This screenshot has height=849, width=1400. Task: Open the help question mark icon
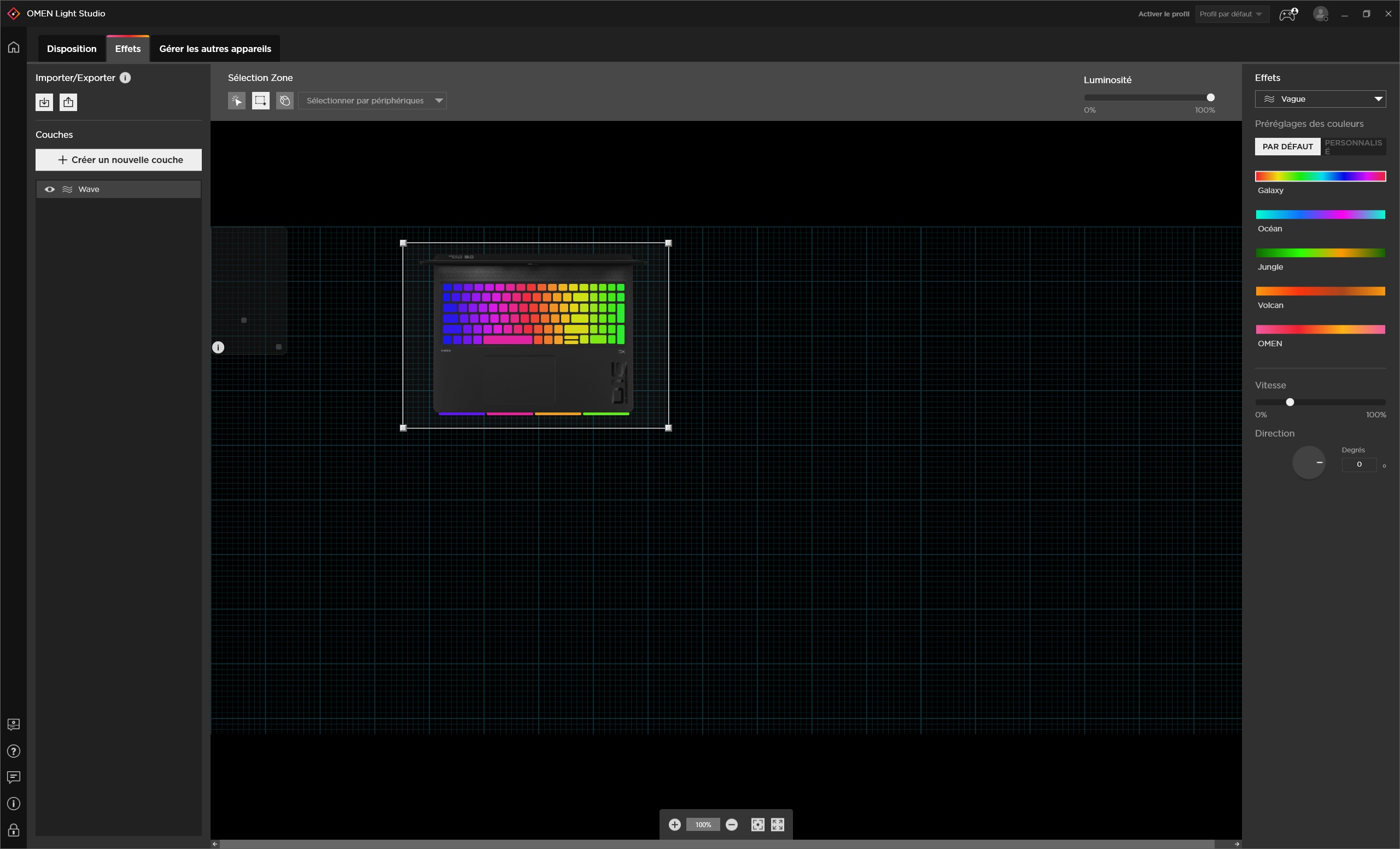click(x=14, y=751)
